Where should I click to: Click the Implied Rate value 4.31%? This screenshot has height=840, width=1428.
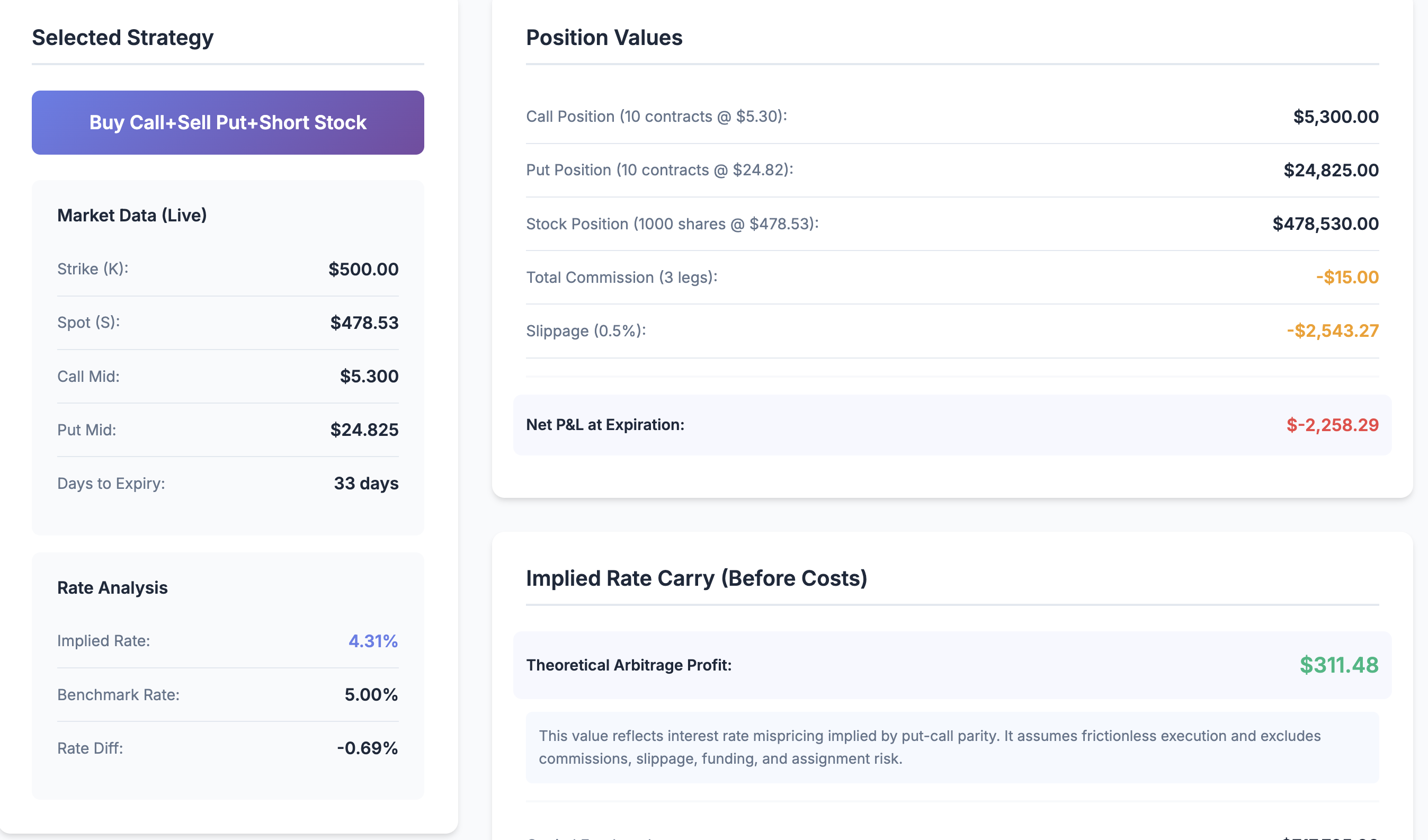click(x=373, y=641)
